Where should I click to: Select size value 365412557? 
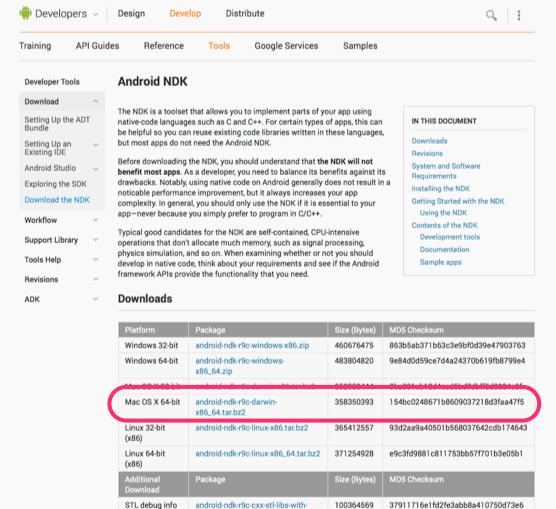tap(354, 428)
